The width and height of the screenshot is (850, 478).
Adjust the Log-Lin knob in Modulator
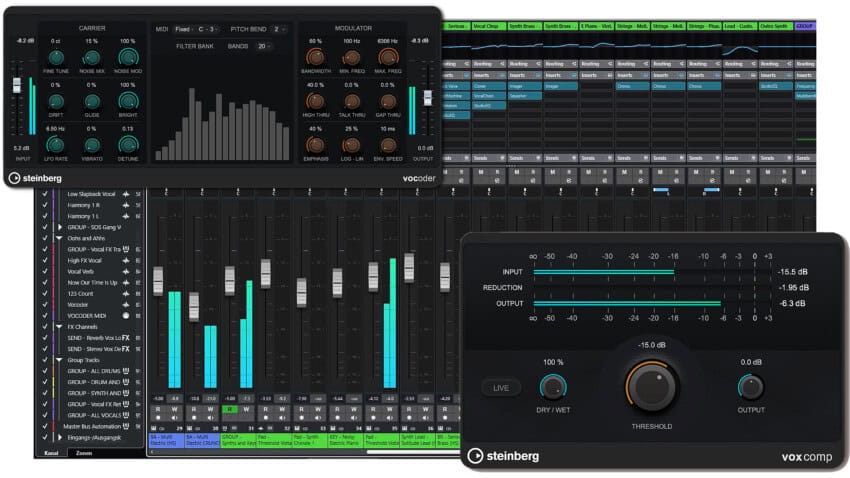point(352,145)
